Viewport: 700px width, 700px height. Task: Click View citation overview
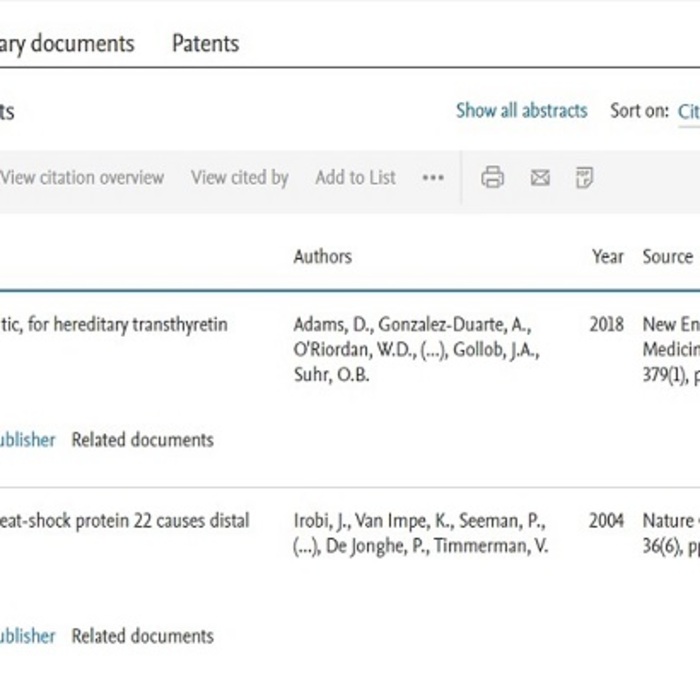82,178
